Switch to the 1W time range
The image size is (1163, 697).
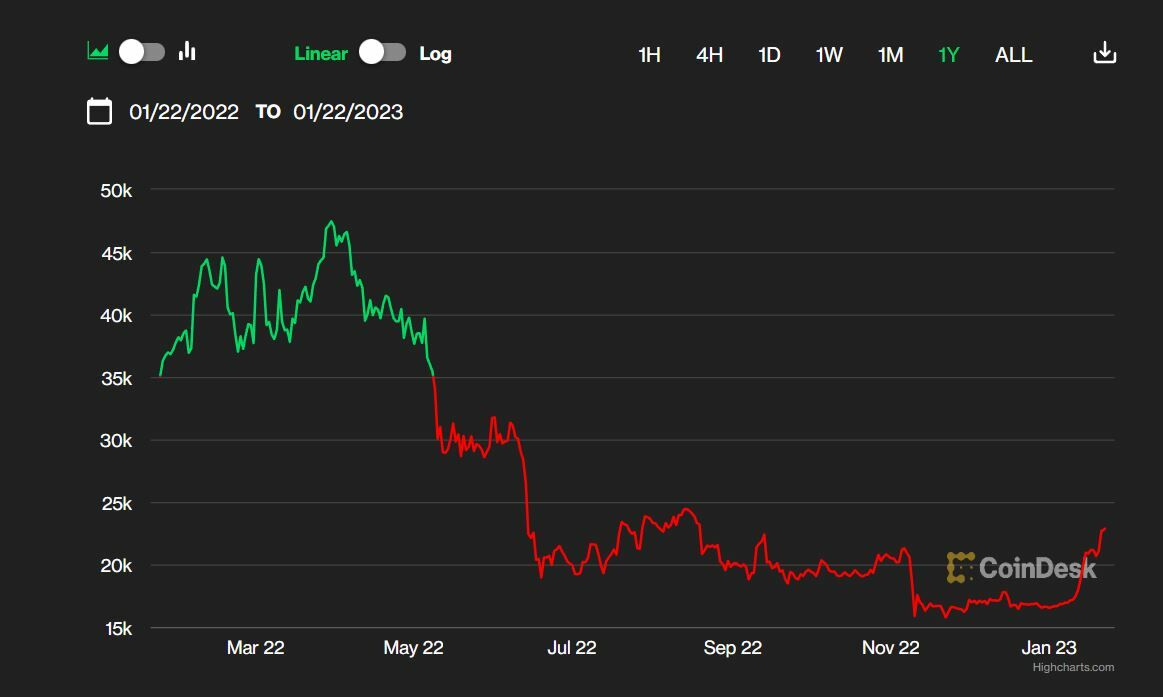click(829, 55)
